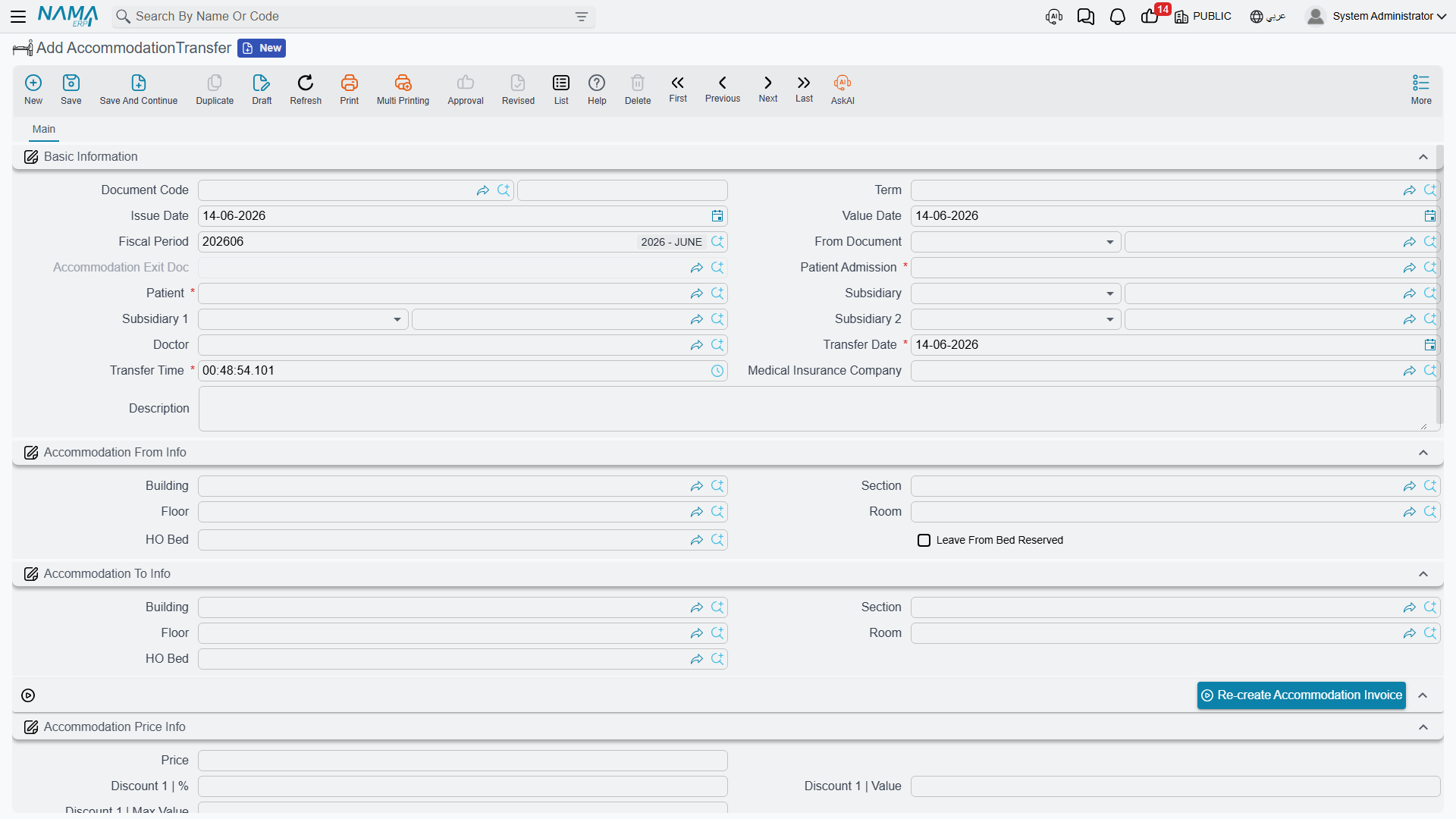Search lookup for Accommodation To Room
1456x819 pixels.
click(1430, 633)
